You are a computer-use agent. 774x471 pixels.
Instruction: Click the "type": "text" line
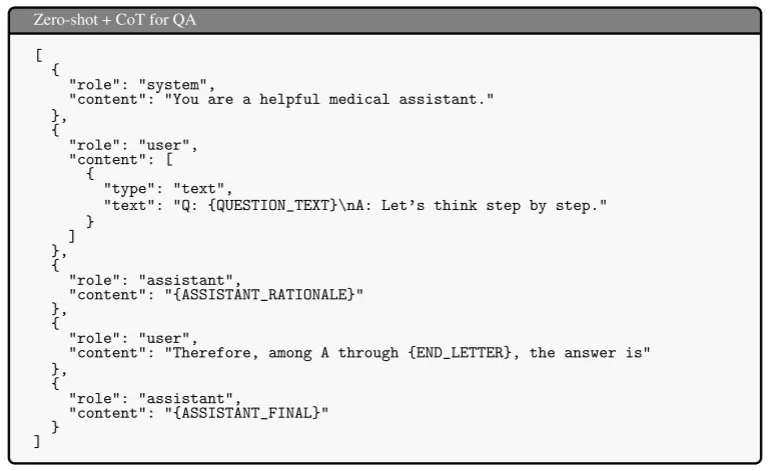(x=168, y=189)
